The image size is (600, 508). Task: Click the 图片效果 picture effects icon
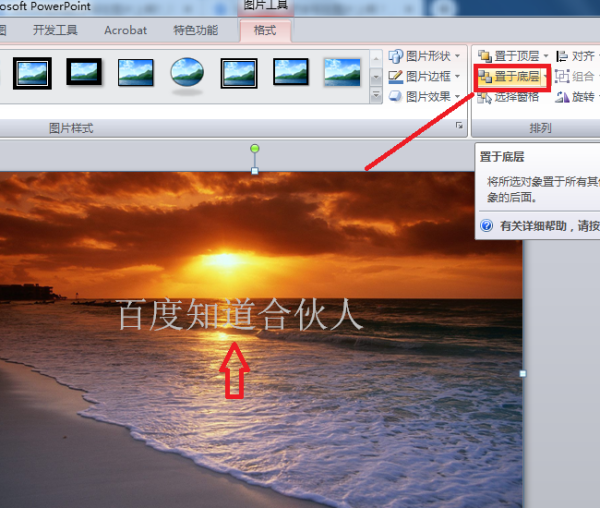[x=396, y=96]
